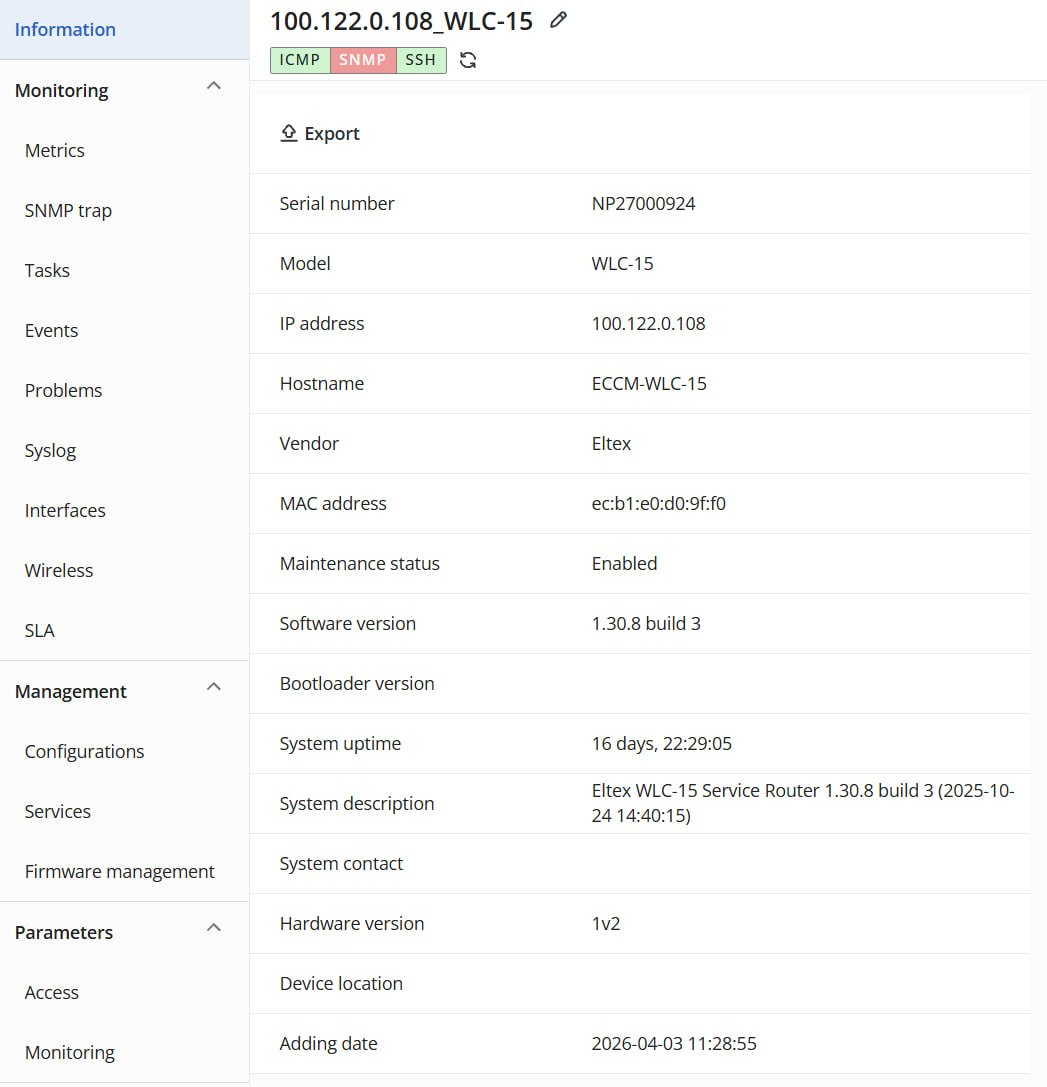The image size is (1047, 1087).
Task: Click the refresh status icon
Action: point(468,60)
